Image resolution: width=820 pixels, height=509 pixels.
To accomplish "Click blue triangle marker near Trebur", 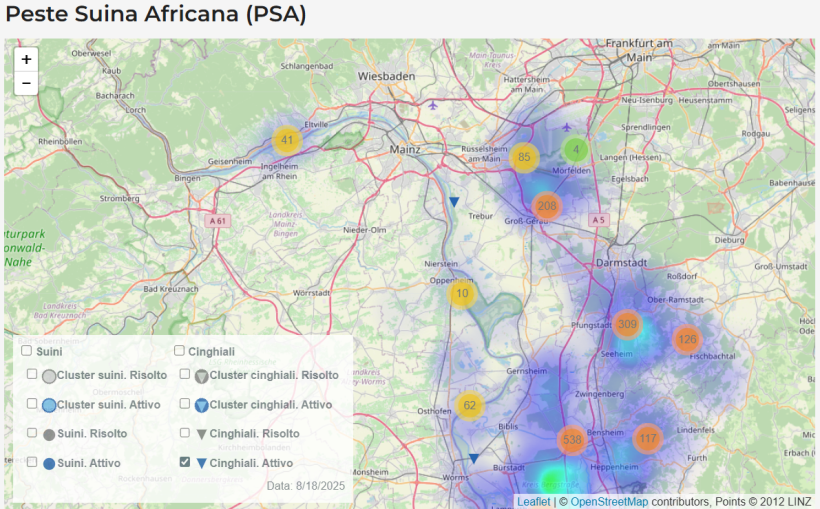I will coord(454,202).
